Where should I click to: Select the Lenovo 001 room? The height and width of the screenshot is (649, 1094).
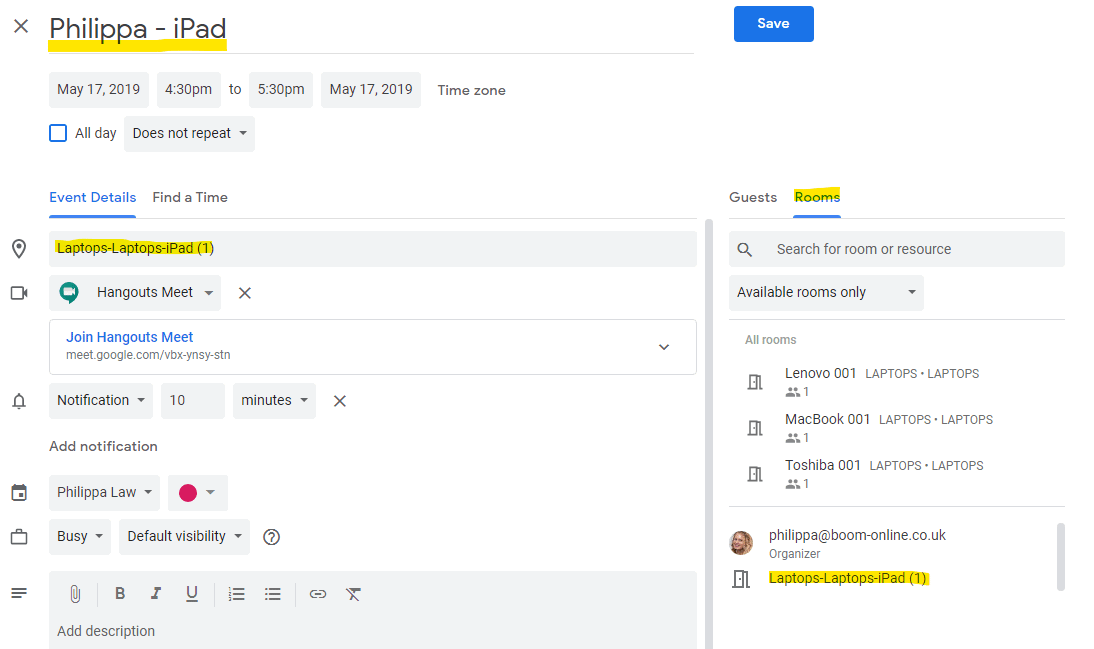820,372
